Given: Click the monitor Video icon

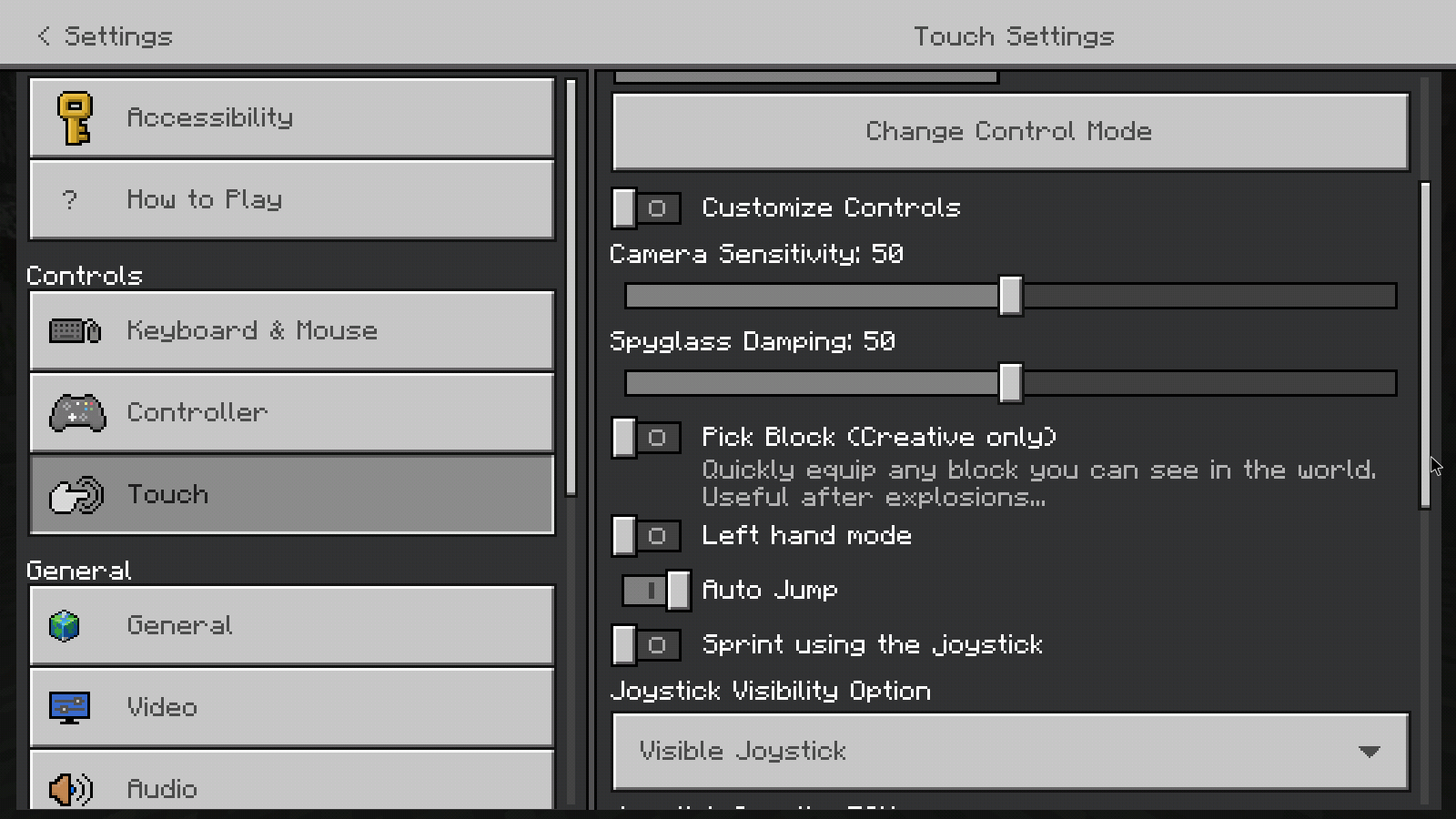Looking at the screenshot, I should click(x=70, y=707).
